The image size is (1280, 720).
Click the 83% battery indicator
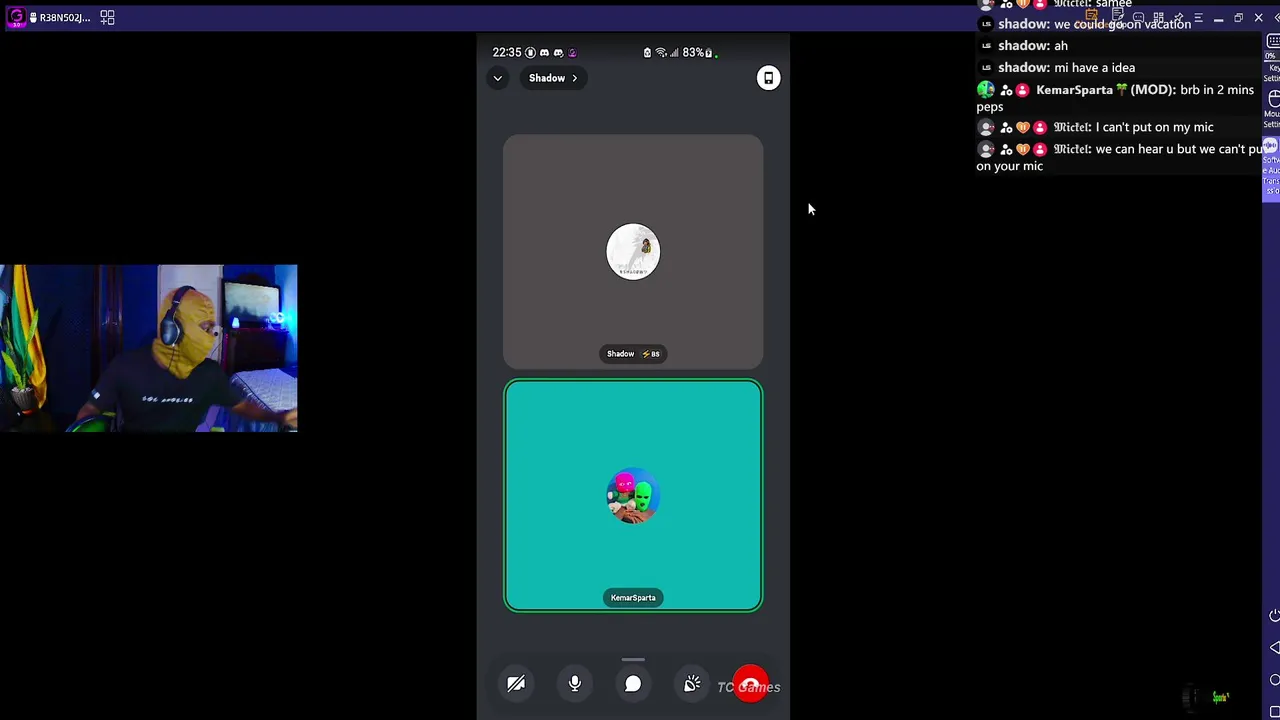tap(698, 52)
